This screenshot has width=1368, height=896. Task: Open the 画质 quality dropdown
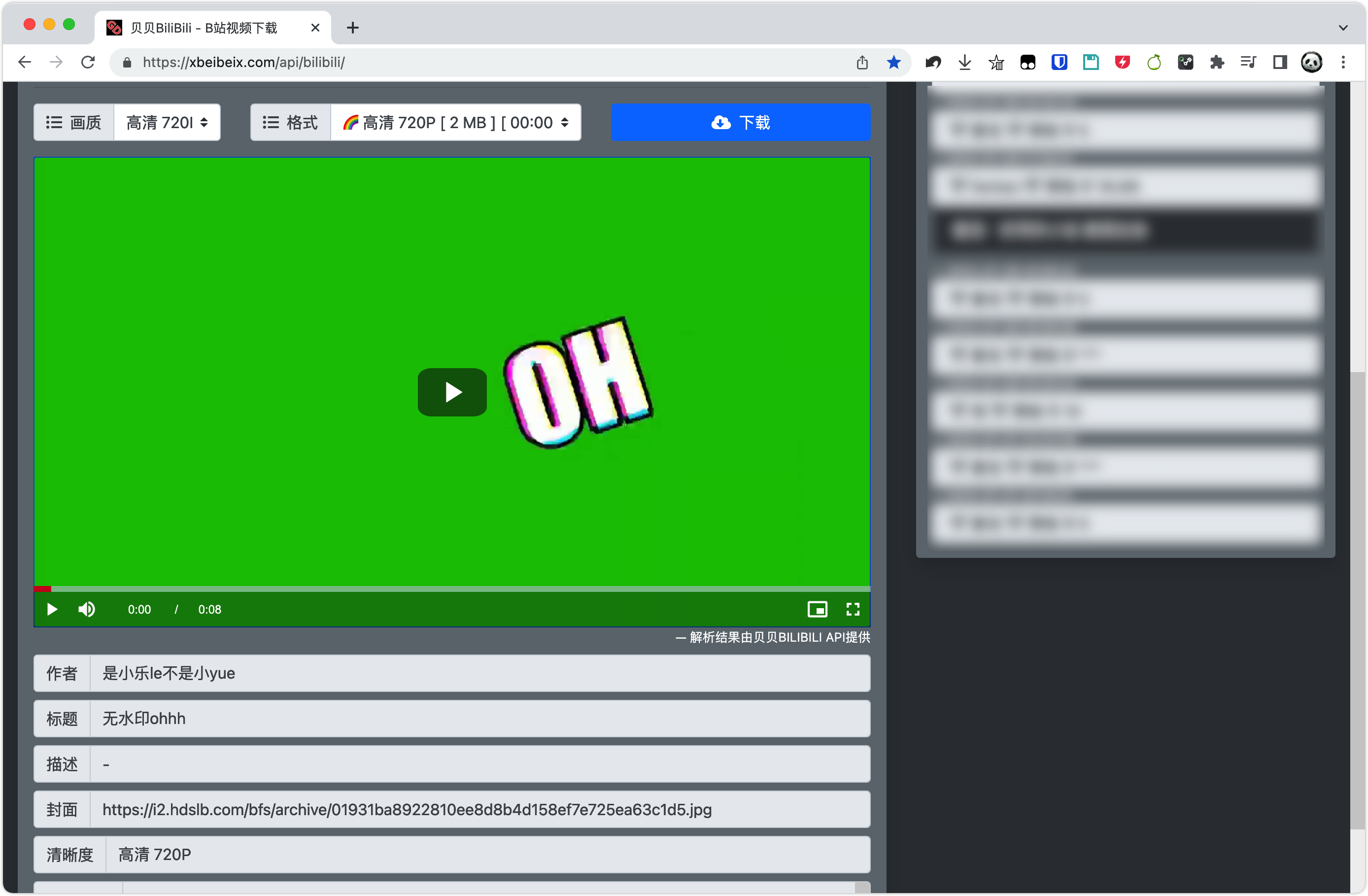167,122
